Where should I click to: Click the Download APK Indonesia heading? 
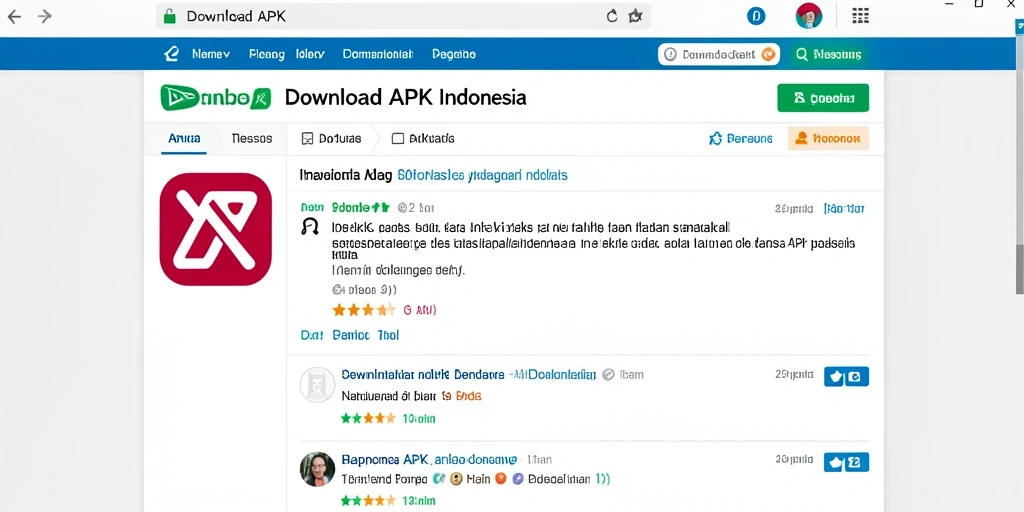click(x=406, y=97)
